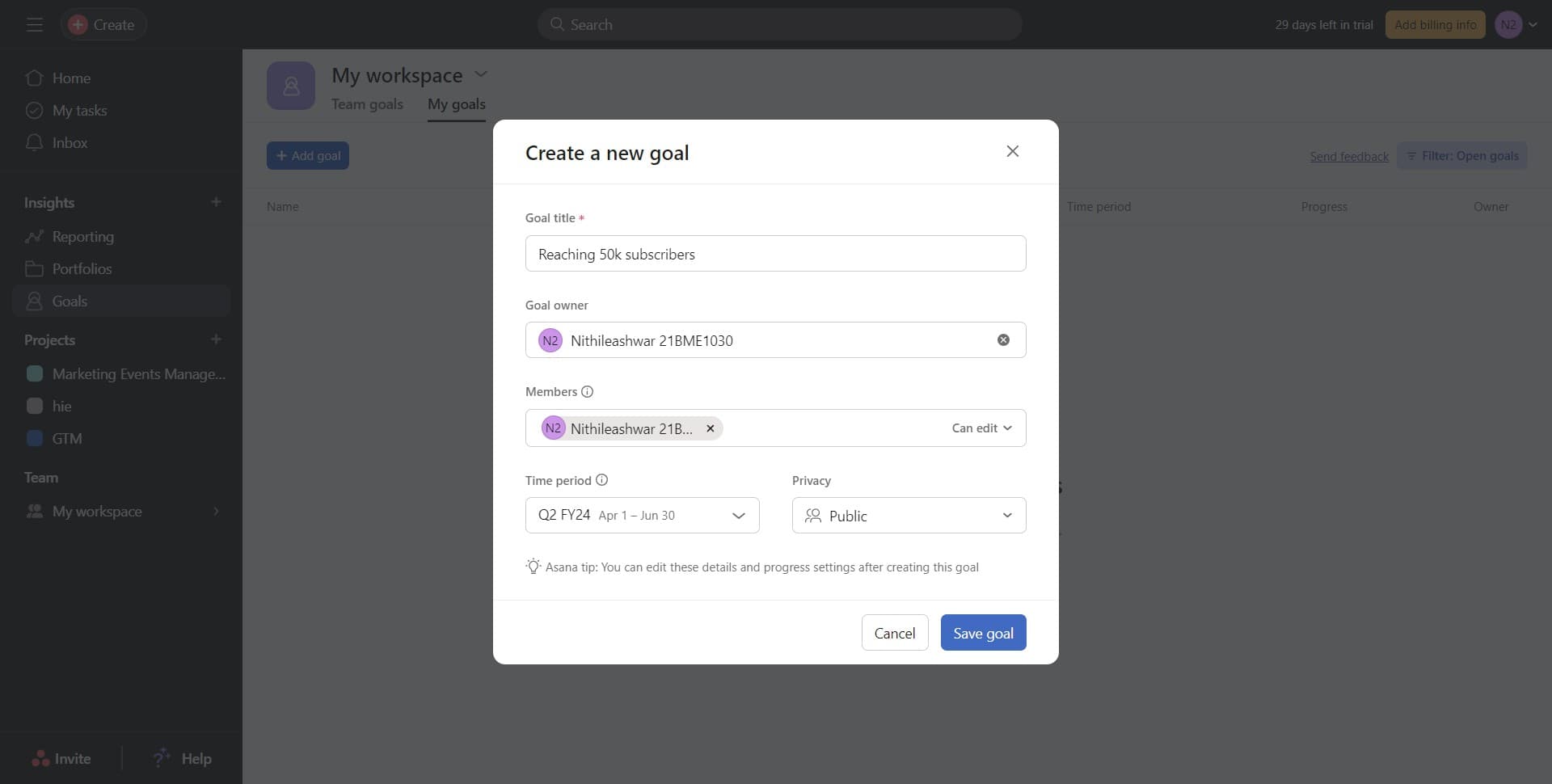Screen dimensions: 1552x784
Task: Click the GTM project color square
Action: point(35,439)
